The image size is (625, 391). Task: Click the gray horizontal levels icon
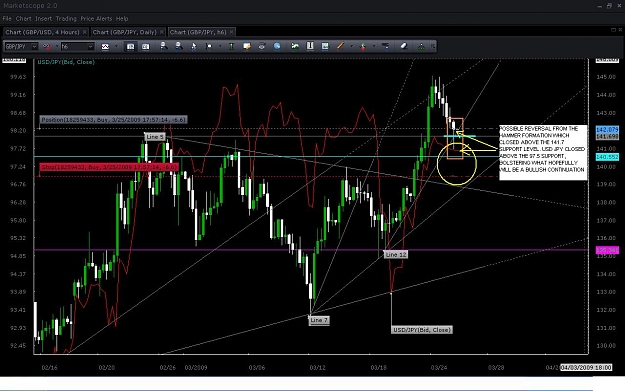pyautogui.click(x=385, y=46)
